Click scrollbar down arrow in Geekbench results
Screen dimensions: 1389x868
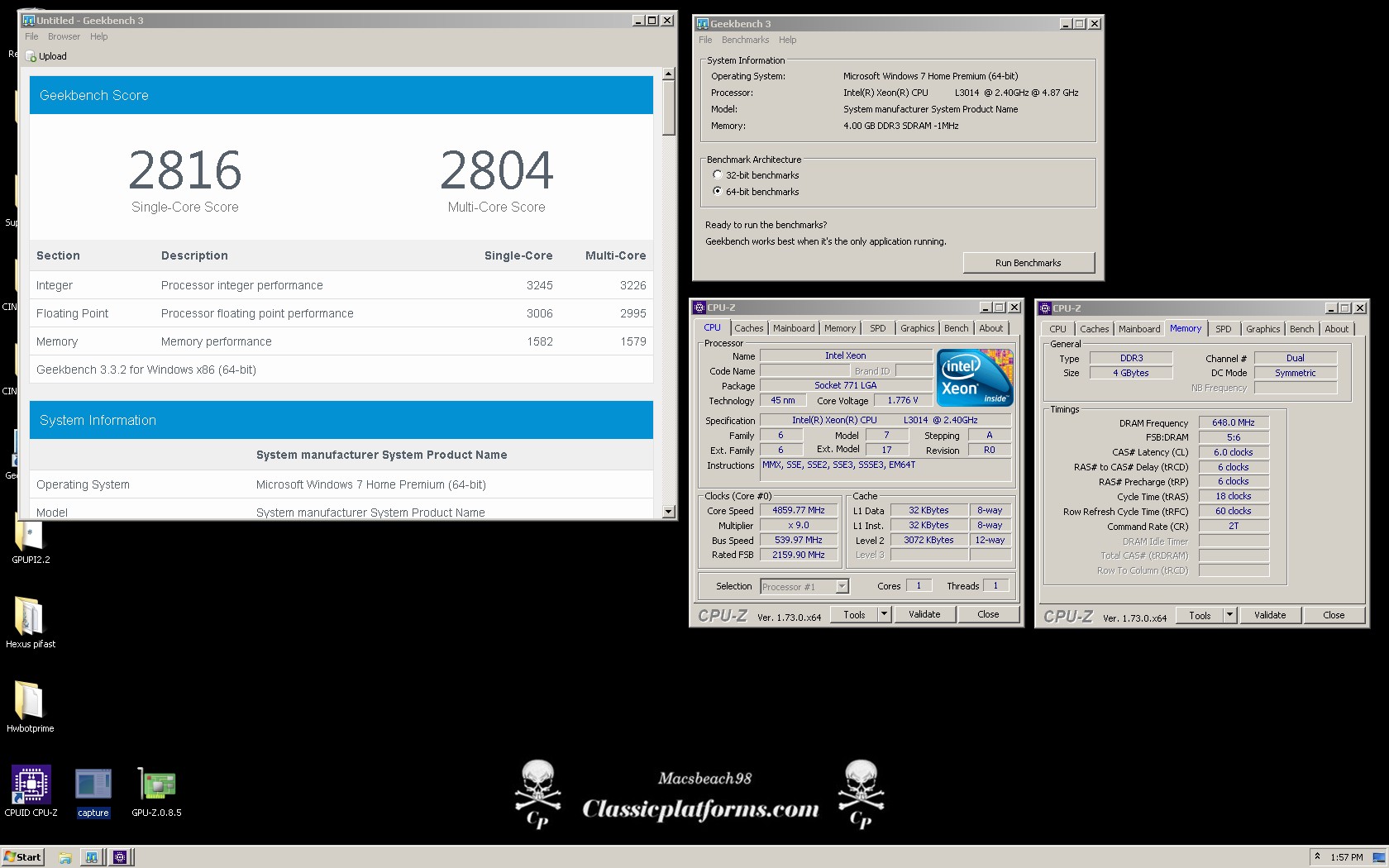[x=669, y=512]
